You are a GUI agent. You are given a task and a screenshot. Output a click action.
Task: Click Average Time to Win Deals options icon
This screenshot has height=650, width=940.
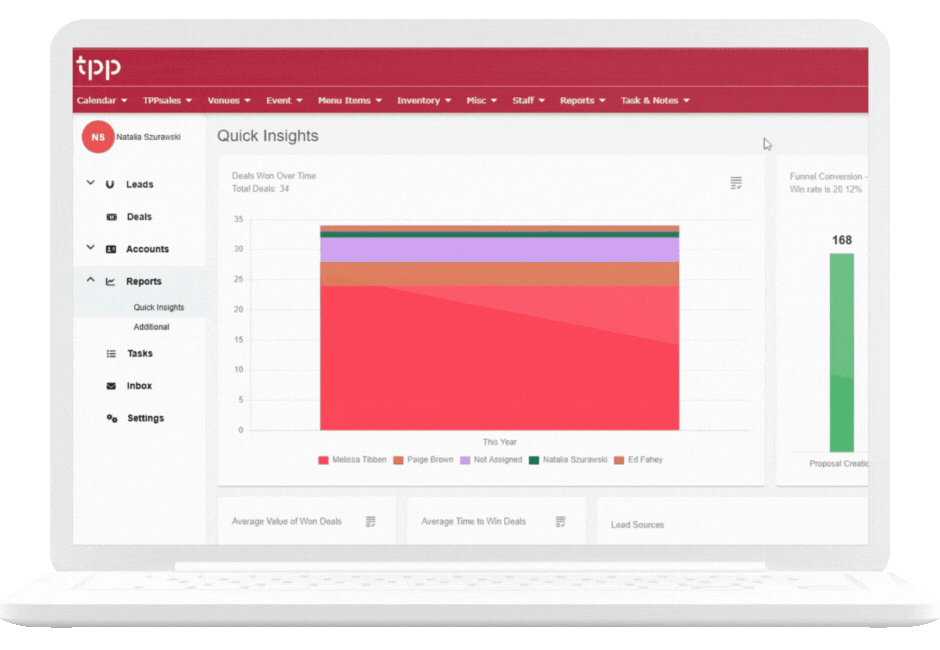pos(560,522)
